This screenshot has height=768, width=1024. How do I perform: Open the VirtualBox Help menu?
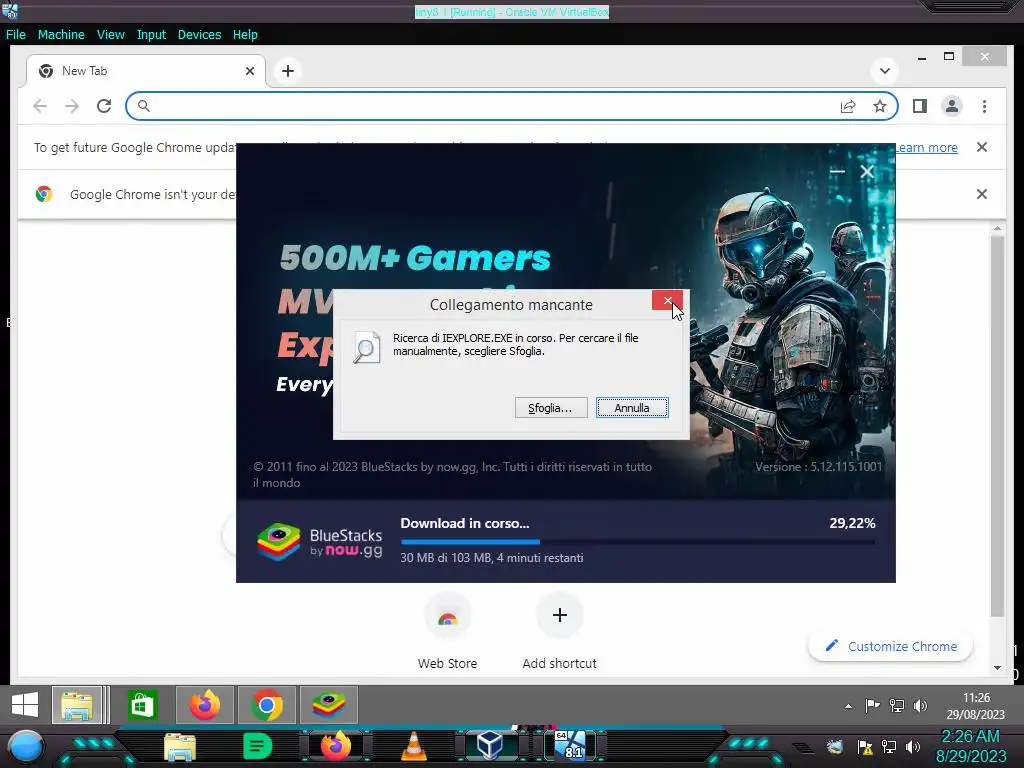point(245,35)
